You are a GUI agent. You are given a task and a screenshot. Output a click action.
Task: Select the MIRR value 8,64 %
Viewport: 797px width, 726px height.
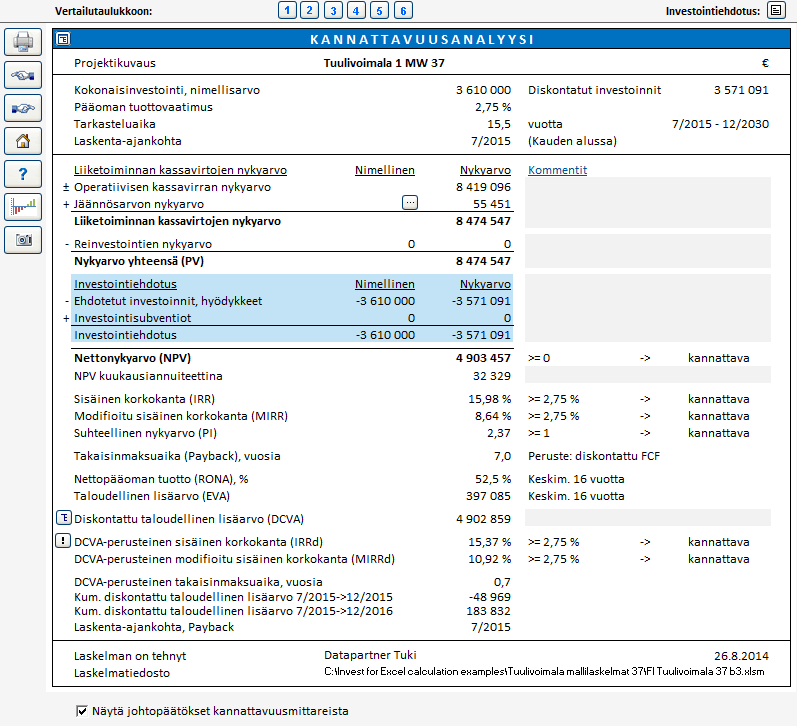(493, 416)
